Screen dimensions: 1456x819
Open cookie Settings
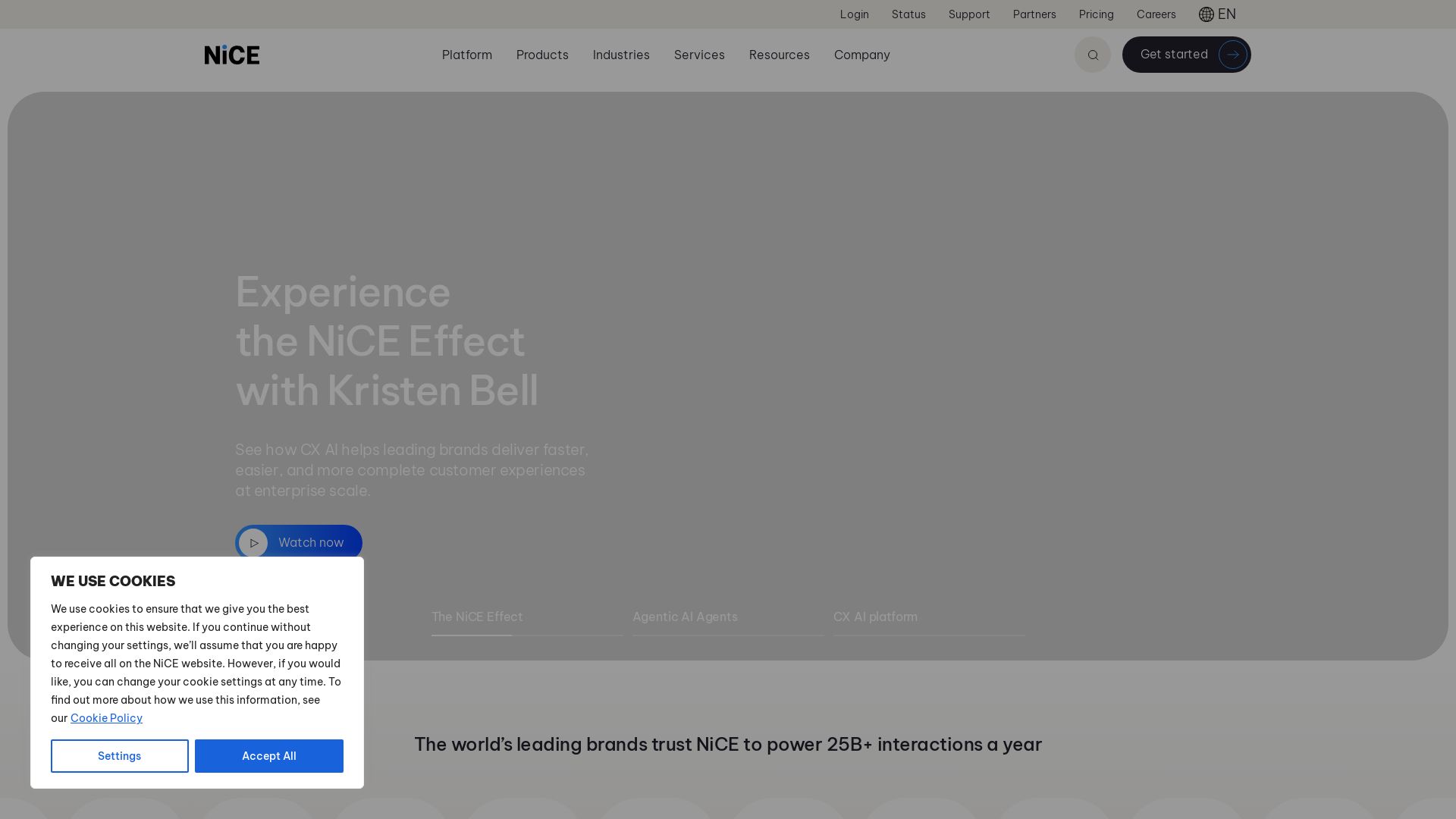pos(120,756)
